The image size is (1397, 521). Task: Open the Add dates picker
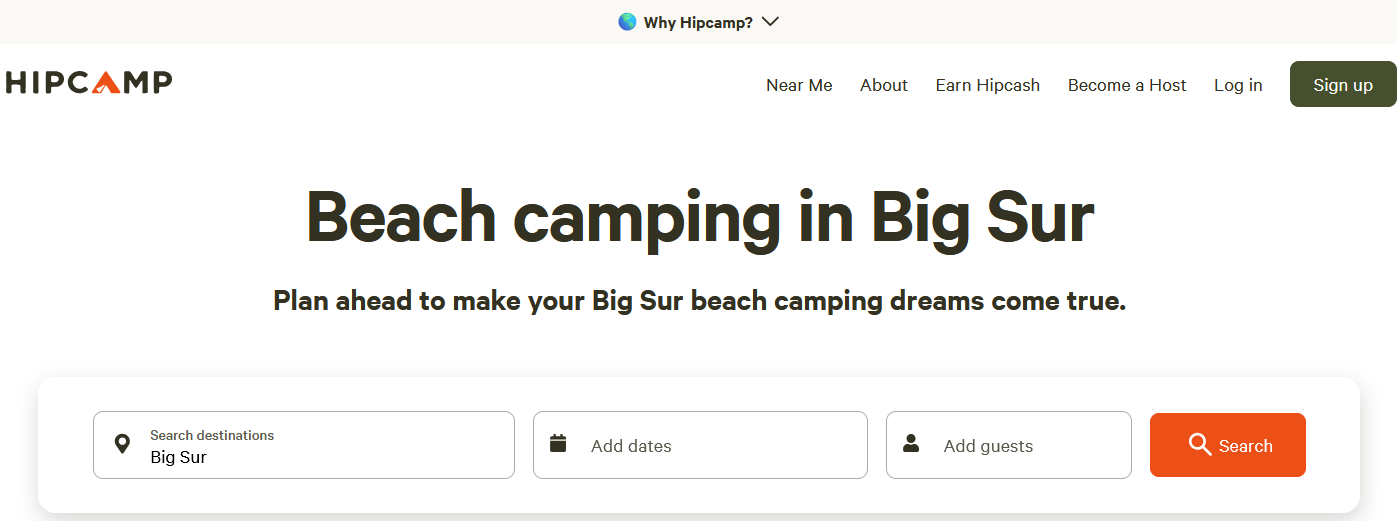tap(700, 445)
